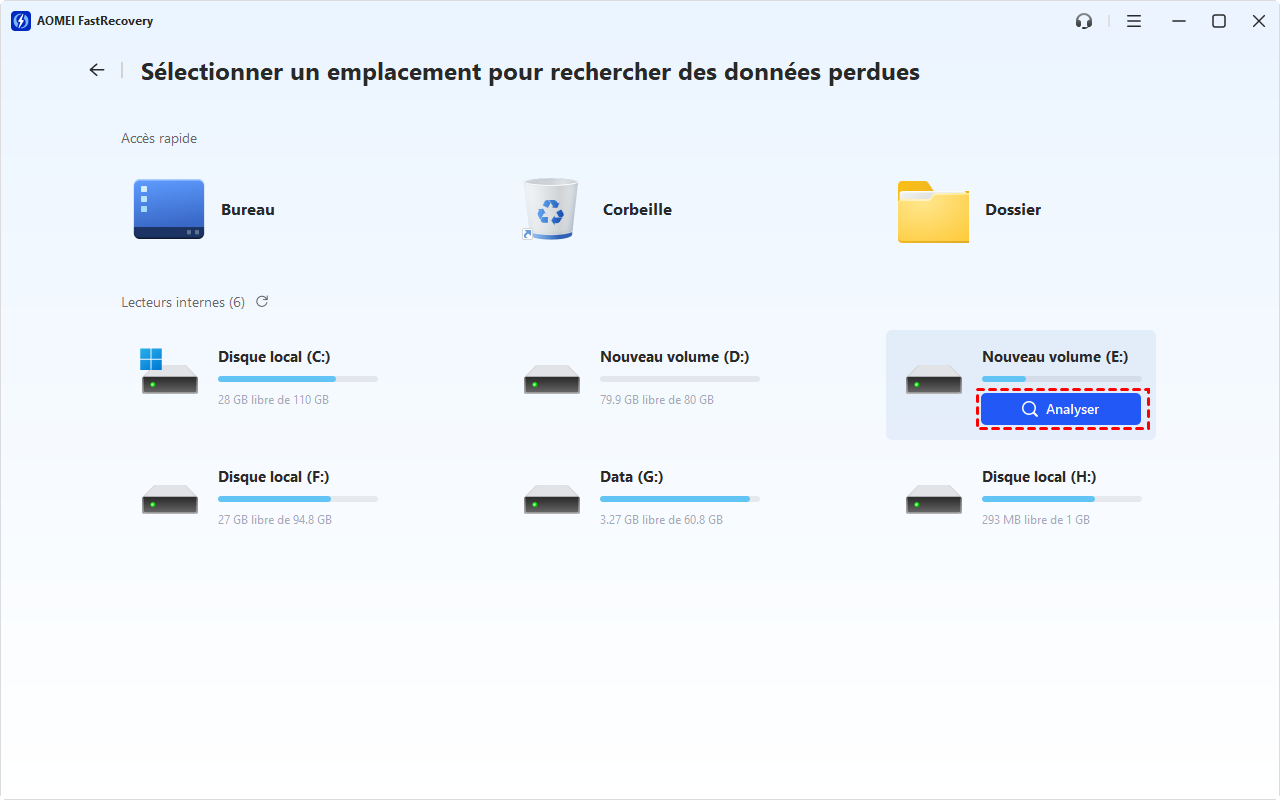The height and width of the screenshot is (800, 1280).
Task: Refresh the internal drives list
Action: click(x=262, y=301)
